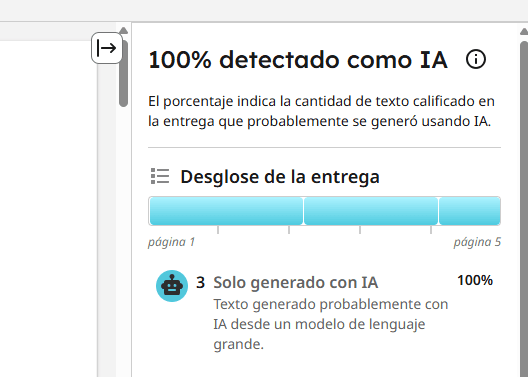The width and height of the screenshot is (528, 377).
Task: Select the last segment of breakdown bar
Action: pyautogui.click(x=470, y=211)
